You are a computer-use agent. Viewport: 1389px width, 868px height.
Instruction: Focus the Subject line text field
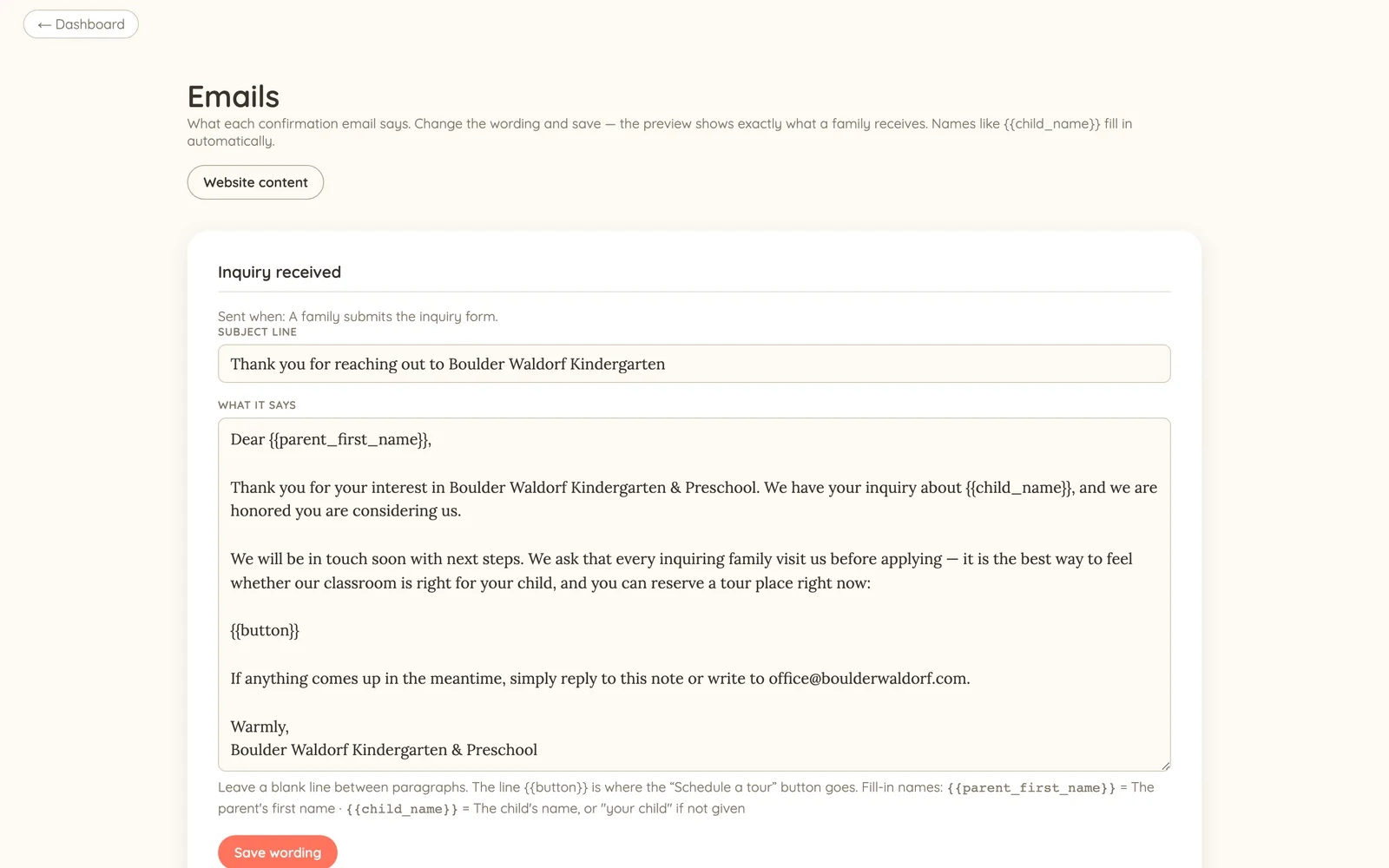point(694,364)
